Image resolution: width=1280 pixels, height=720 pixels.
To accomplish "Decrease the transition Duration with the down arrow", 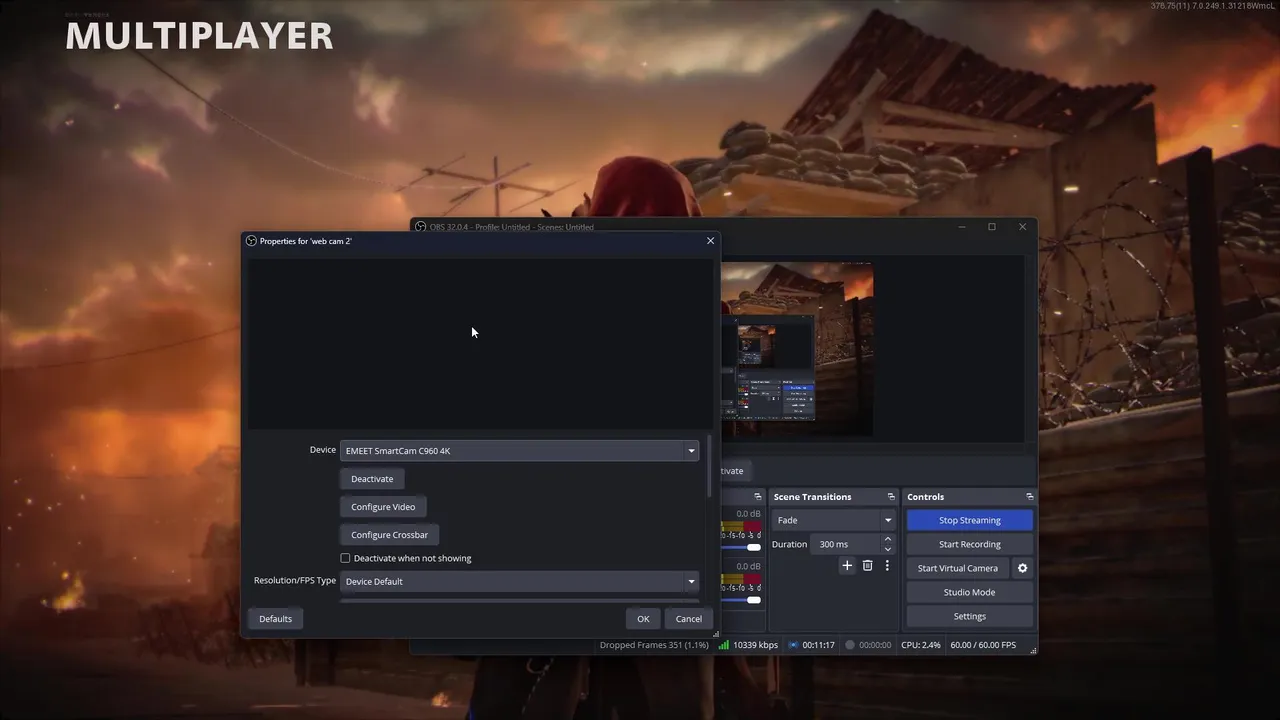I will pyautogui.click(x=887, y=549).
